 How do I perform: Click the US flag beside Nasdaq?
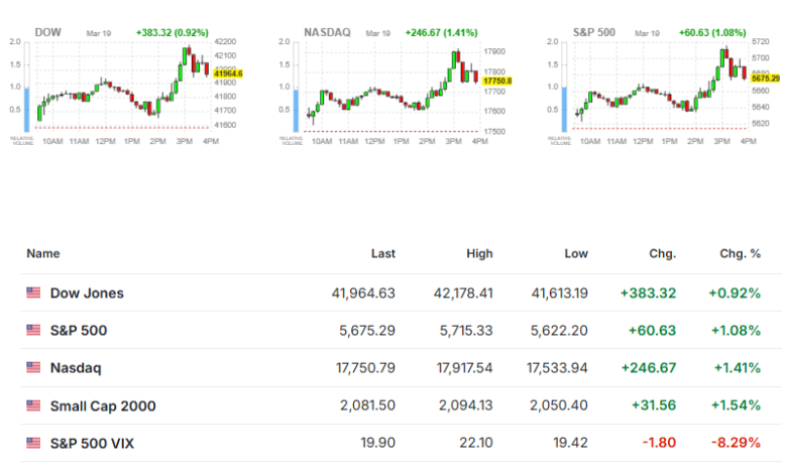[33, 367]
